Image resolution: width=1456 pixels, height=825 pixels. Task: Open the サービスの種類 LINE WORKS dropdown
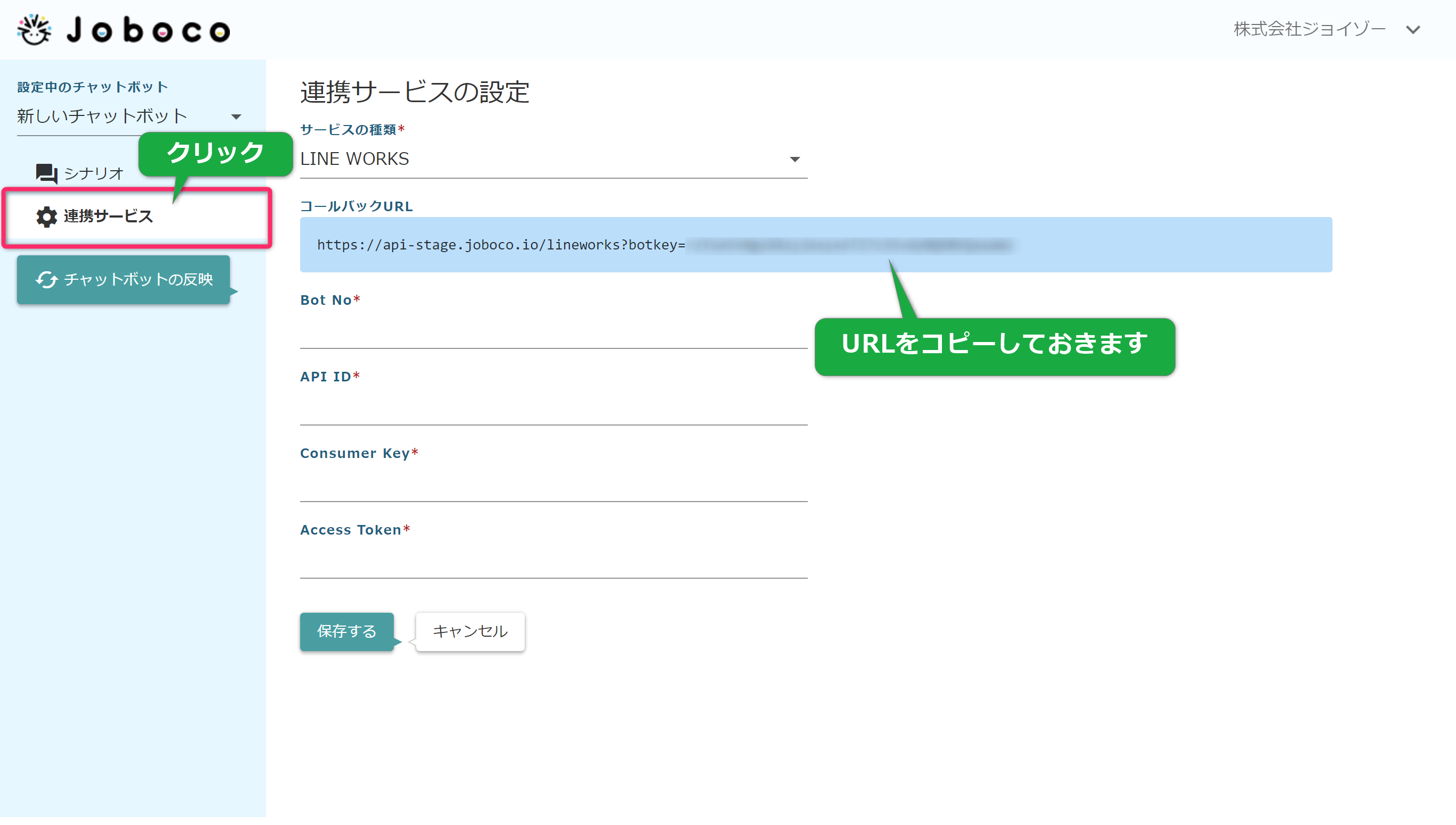pos(553,159)
